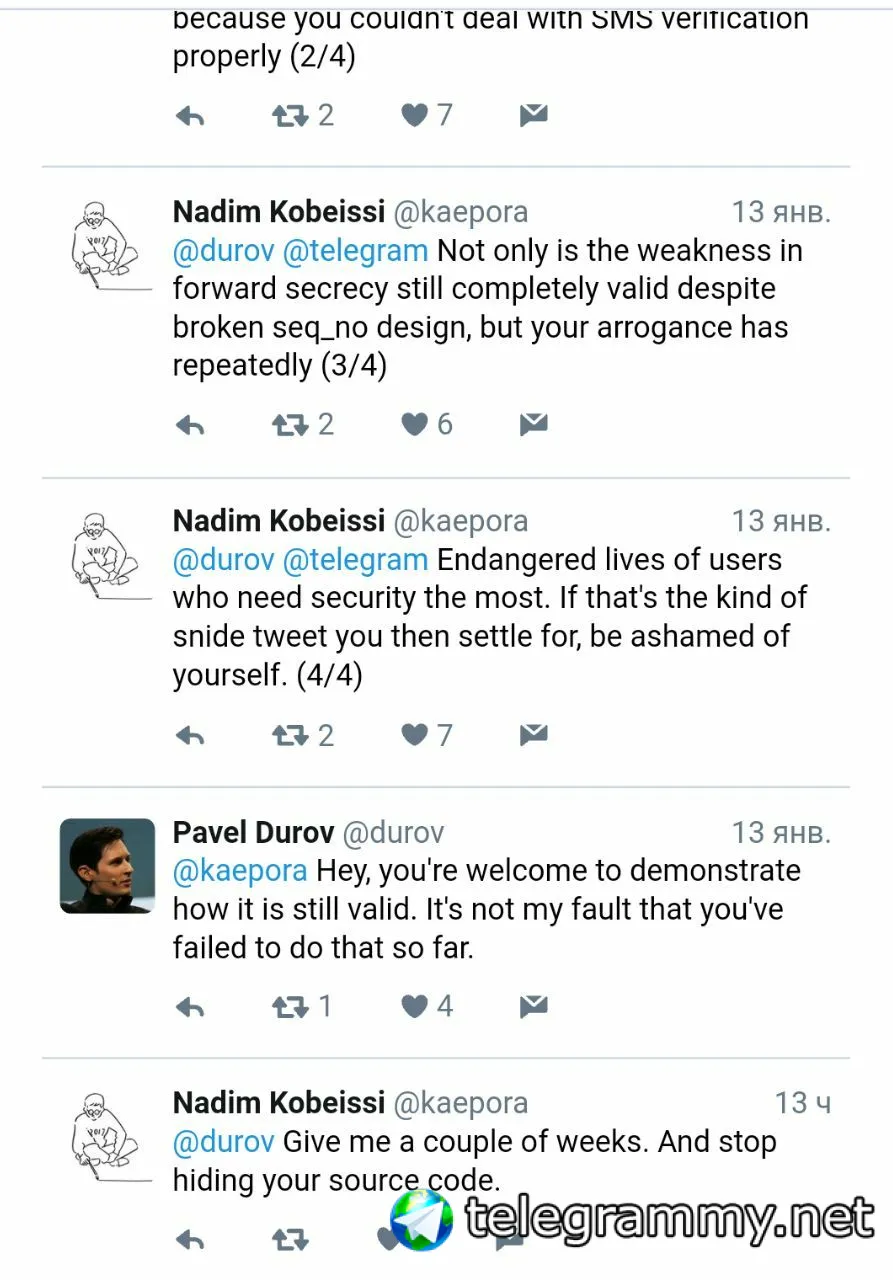Screen dimensions: 893x1280
Task: Retweet the (3/4) forward secrecy tweet
Action: point(291,425)
